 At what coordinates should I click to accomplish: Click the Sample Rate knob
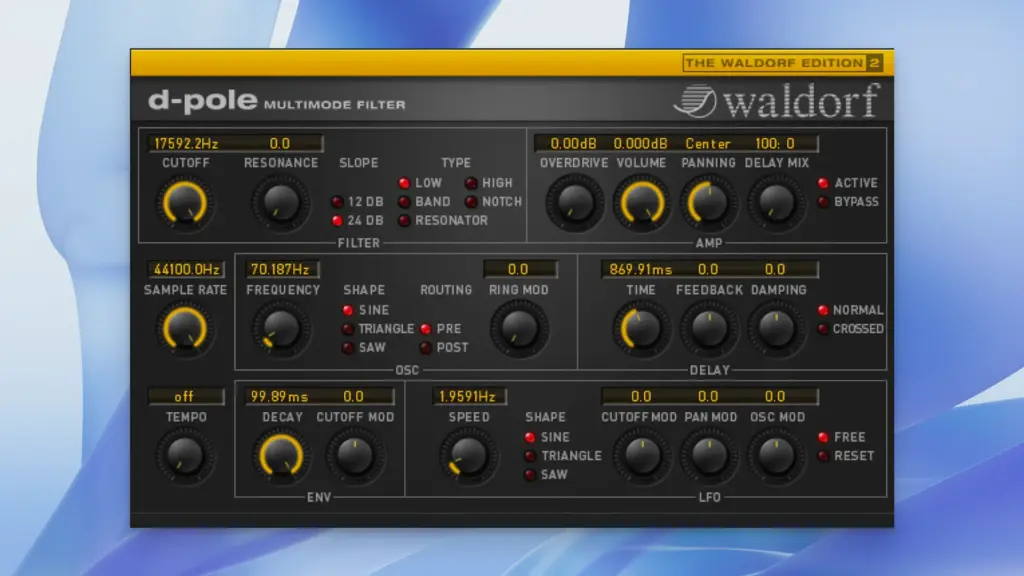(186, 329)
